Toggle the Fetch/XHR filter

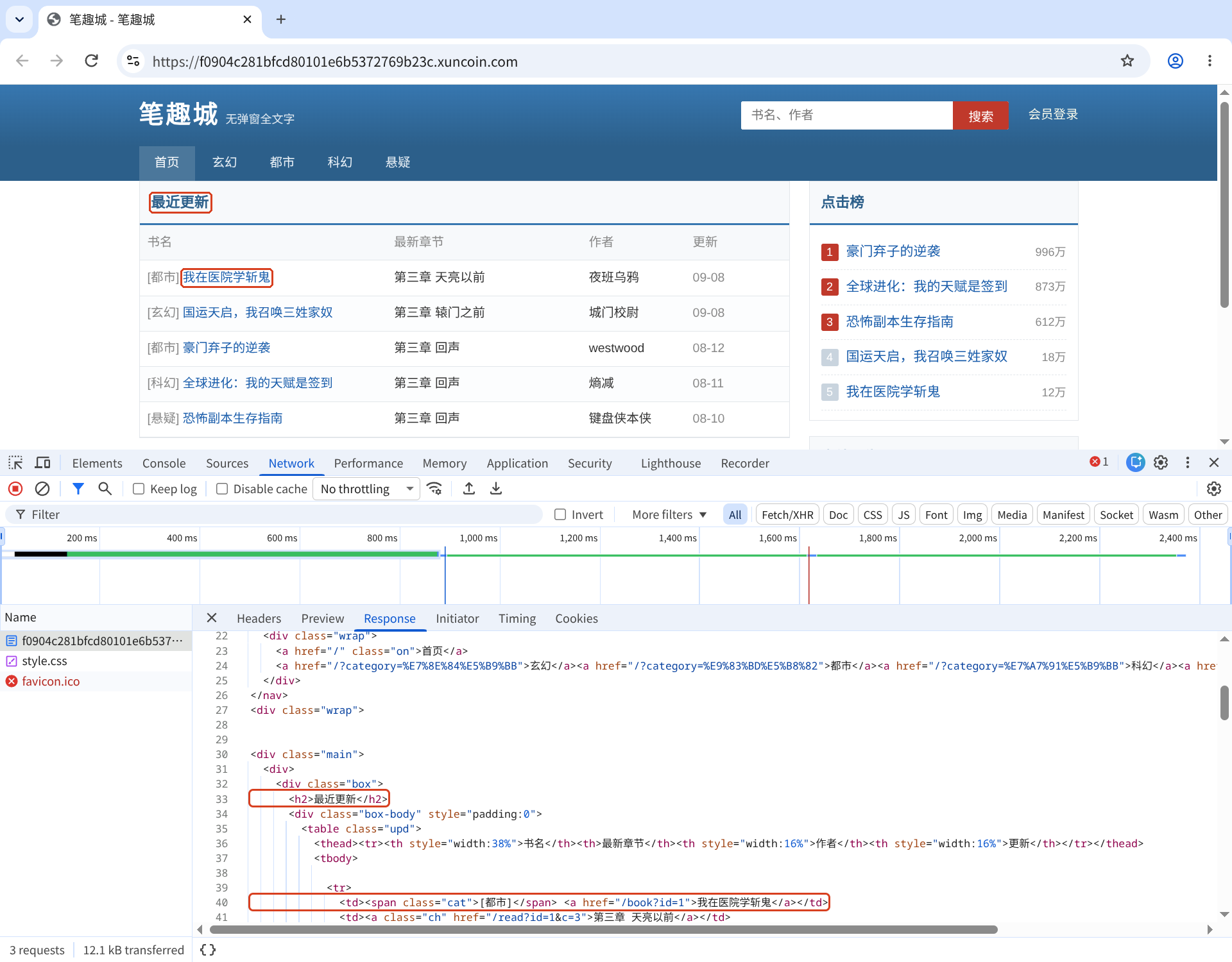(787, 514)
